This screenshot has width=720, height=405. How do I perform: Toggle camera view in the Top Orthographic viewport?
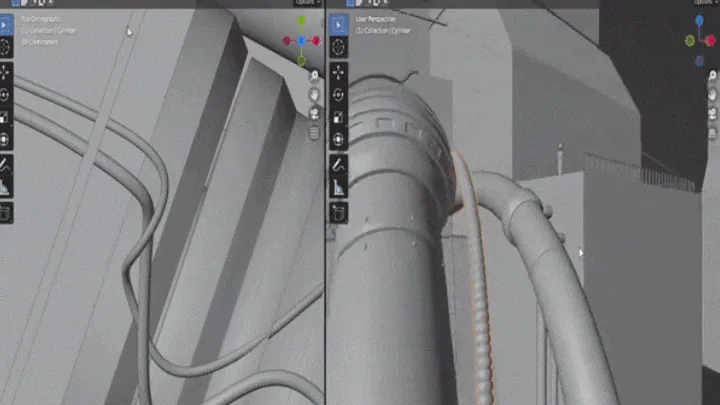pyautogui.click(x=314, y=114)
